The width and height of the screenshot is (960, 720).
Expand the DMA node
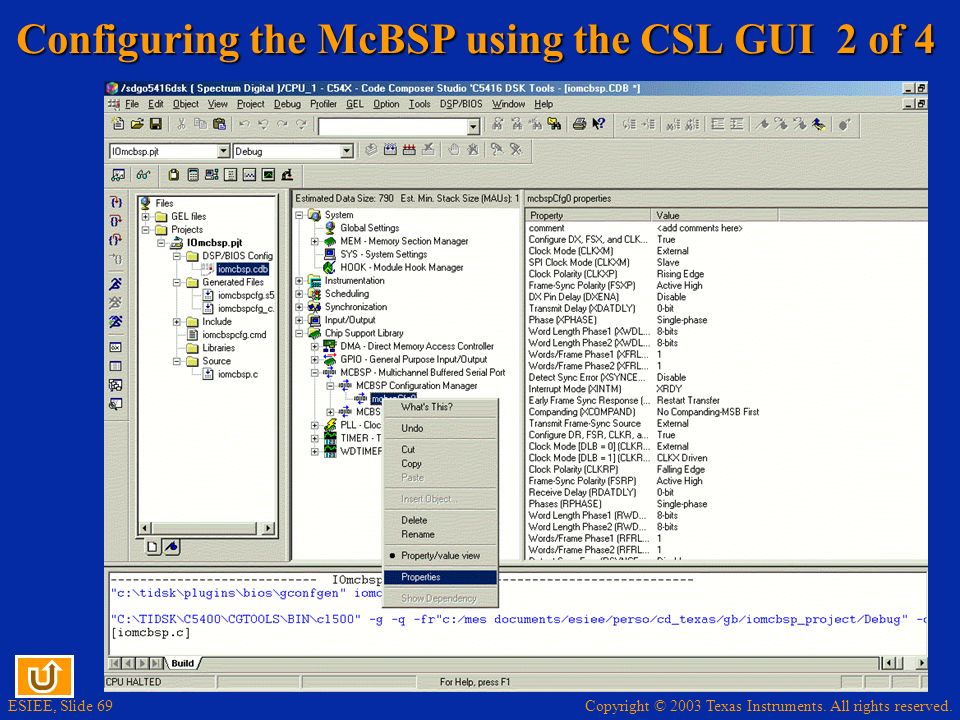(315, 346)
